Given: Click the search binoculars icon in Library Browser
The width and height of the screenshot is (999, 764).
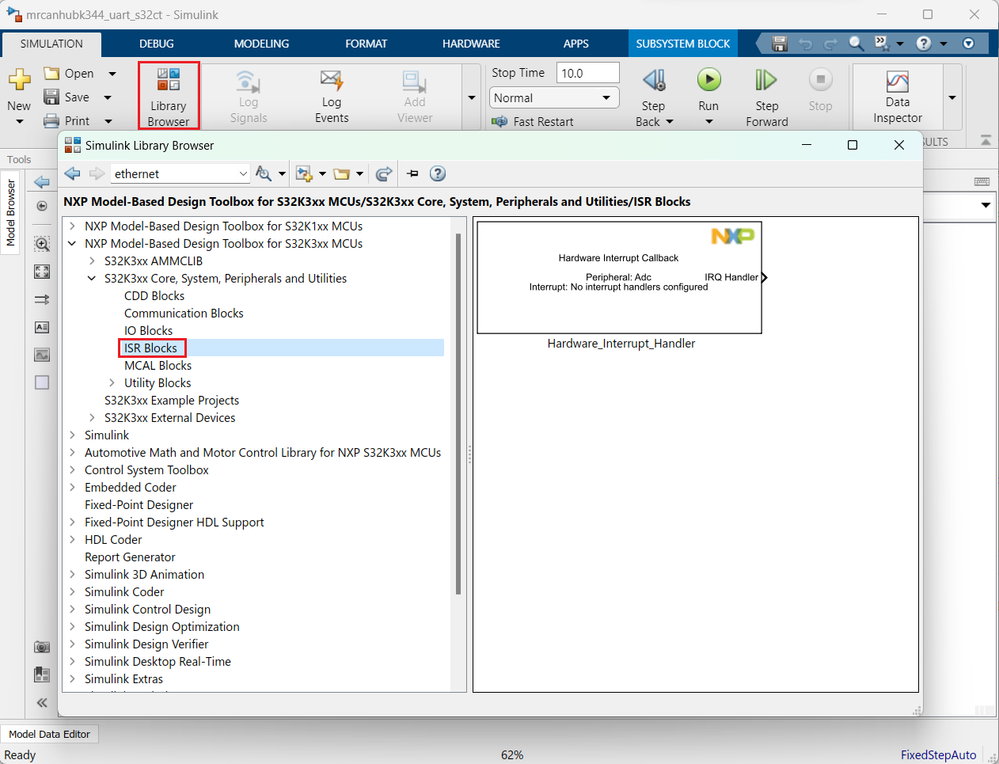Looking at the screenshot, I should 263,173.
